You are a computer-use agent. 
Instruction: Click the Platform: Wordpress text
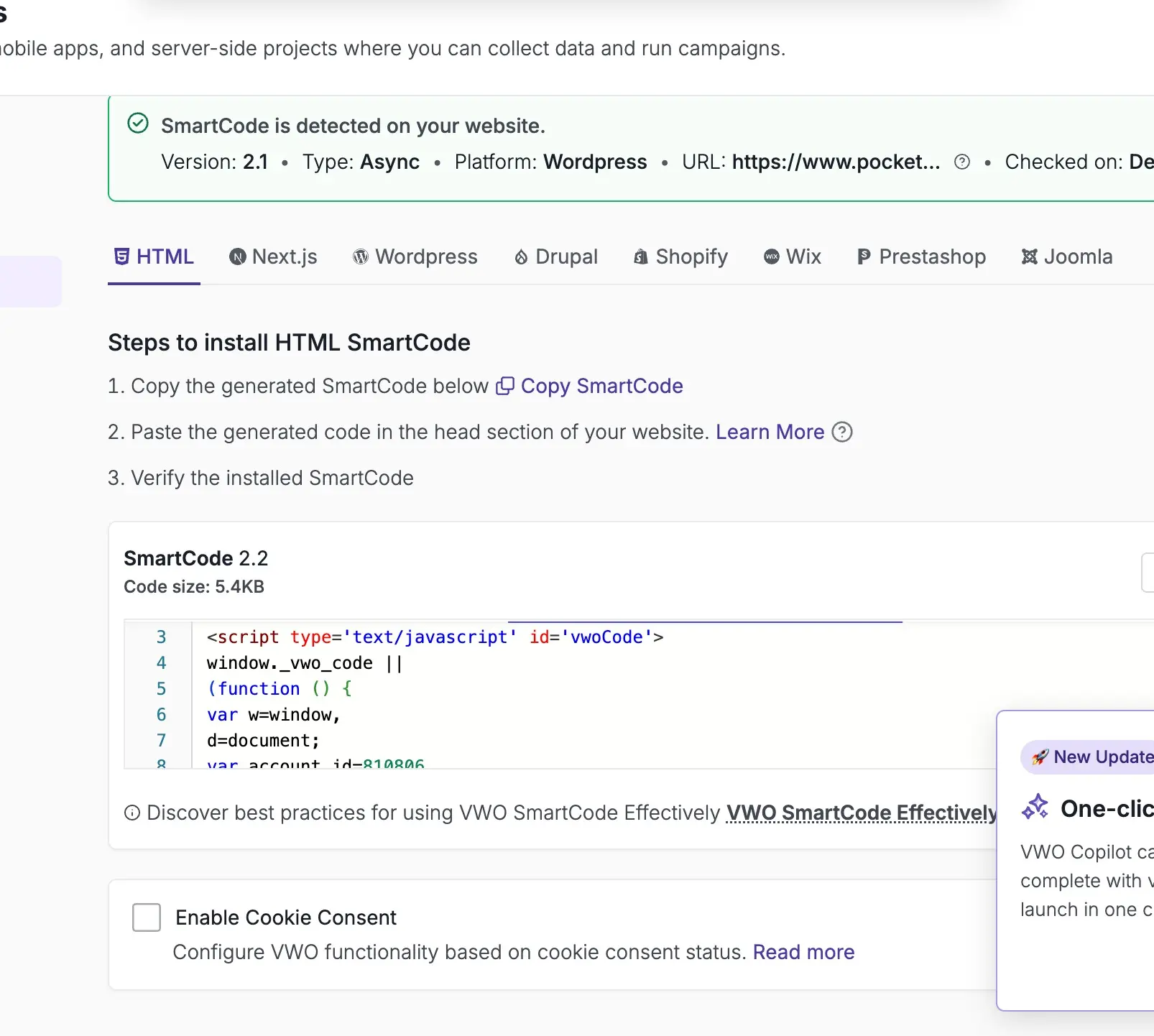(x=550, y=162)
